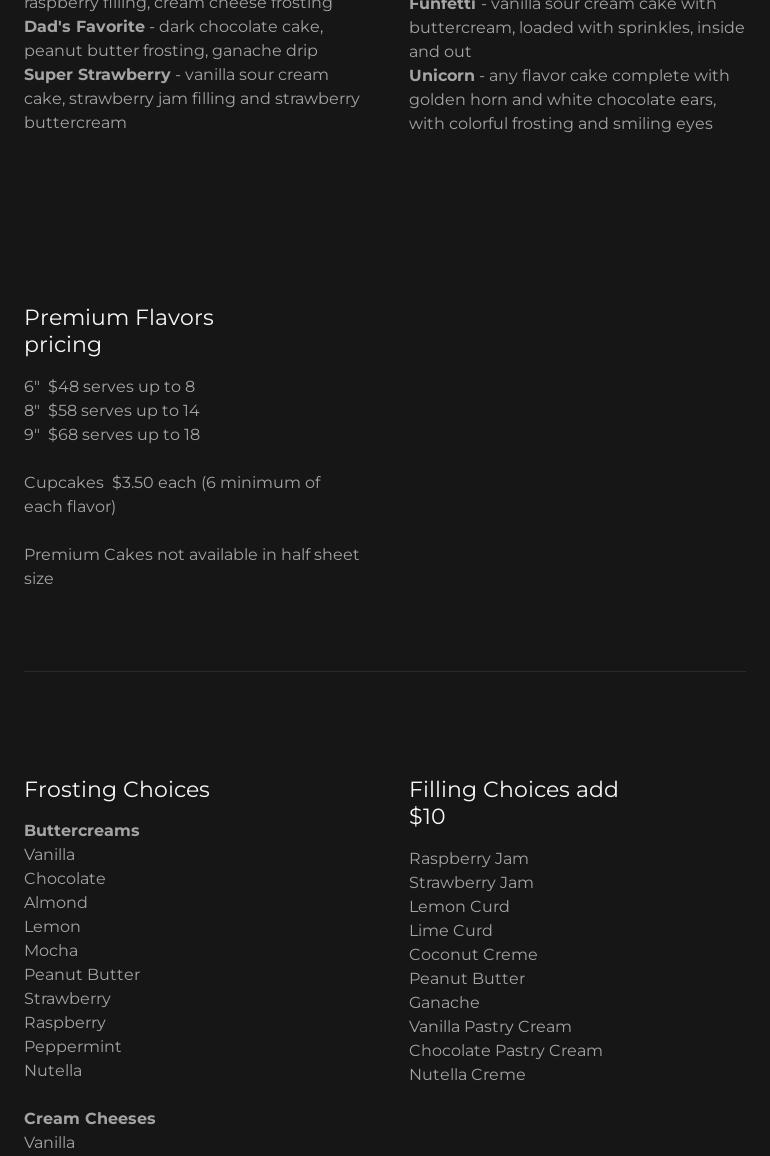
Task: Click the Raspberry Jam filling
Action: (x=469, y=859)
